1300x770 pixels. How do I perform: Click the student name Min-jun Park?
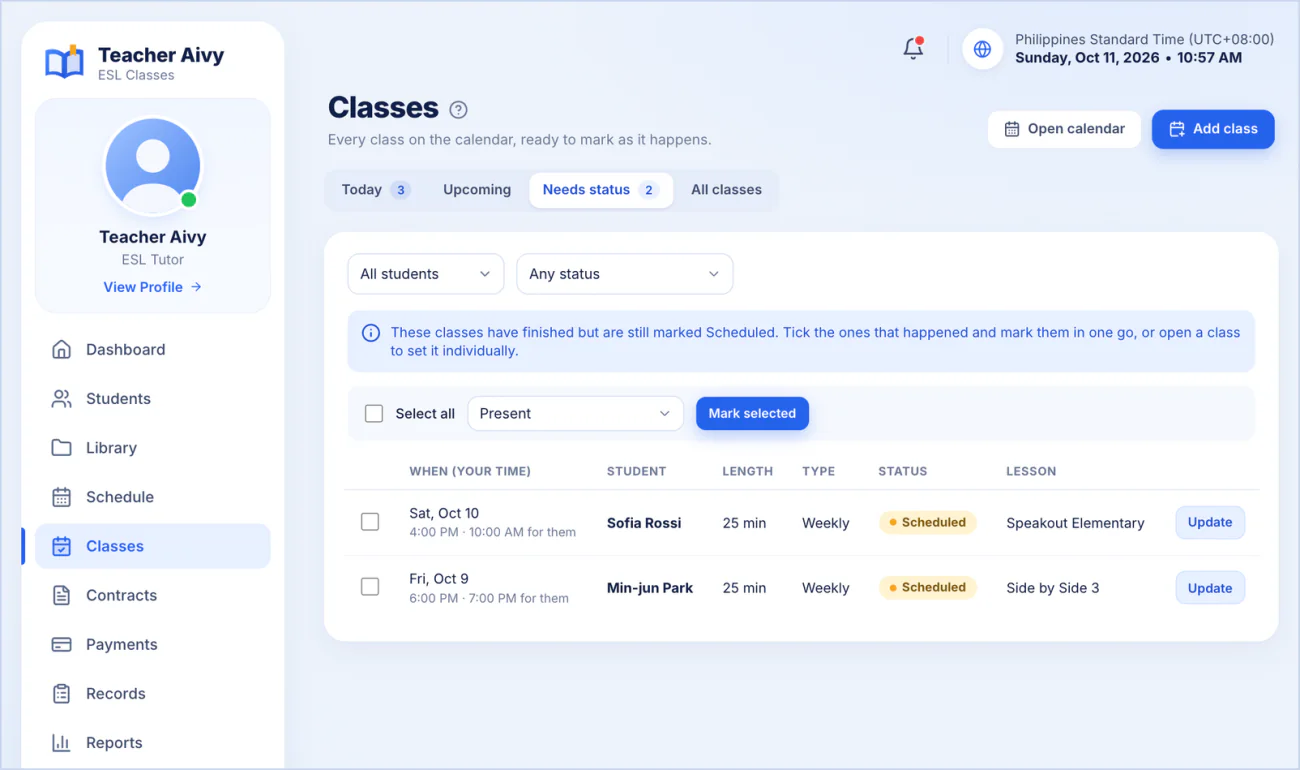pos(650,588)
